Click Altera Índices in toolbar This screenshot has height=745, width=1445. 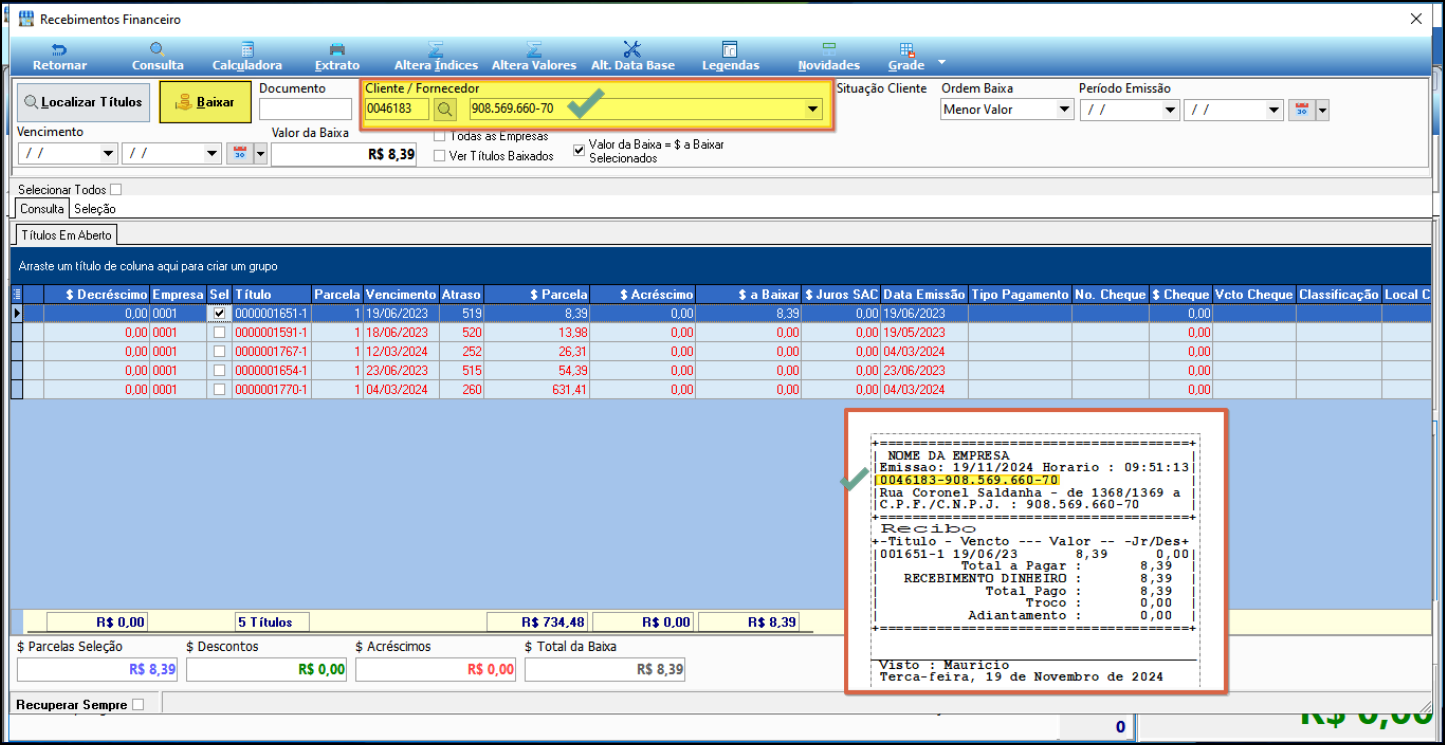click(x=436, y=56)
